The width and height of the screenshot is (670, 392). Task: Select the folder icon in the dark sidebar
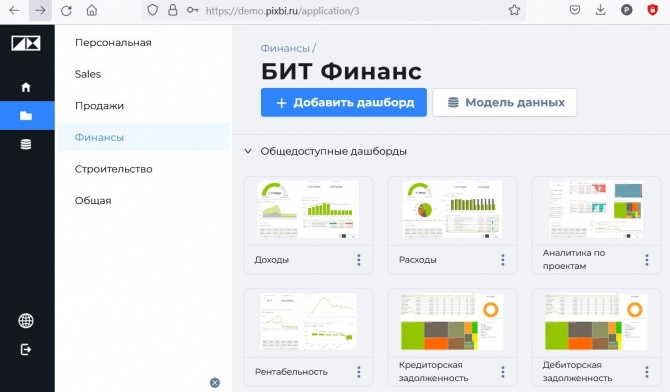pos(26,115)
